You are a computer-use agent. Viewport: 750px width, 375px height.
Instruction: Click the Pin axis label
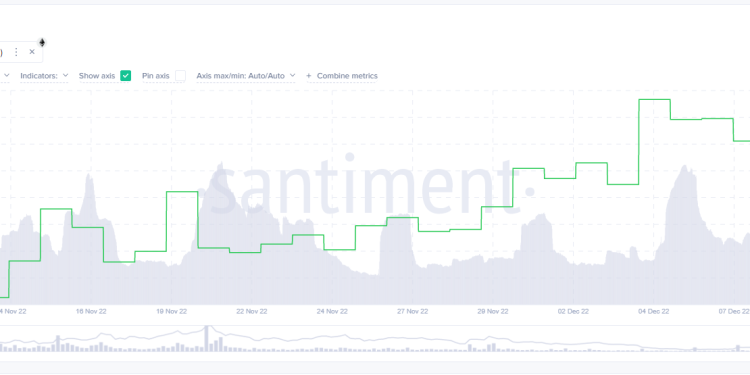pyautogui.click(x=156, y=76)
